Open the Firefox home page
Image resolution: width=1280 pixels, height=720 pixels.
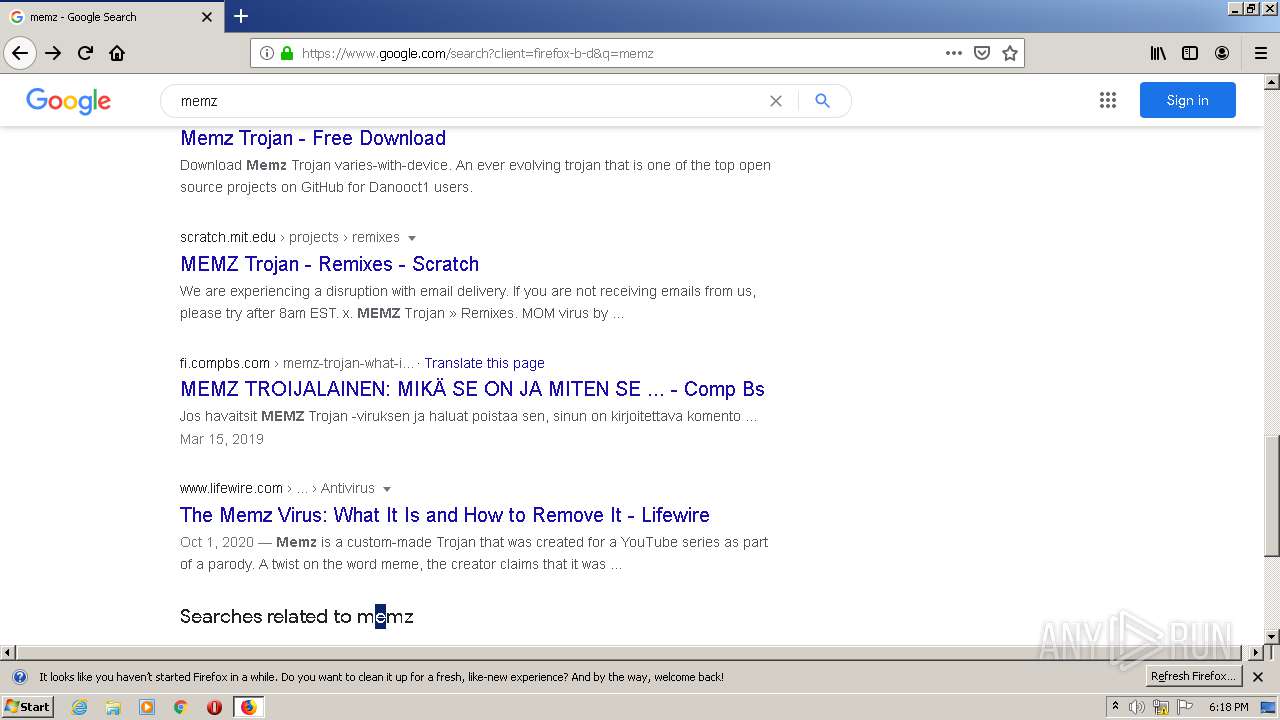pos(117,53)
